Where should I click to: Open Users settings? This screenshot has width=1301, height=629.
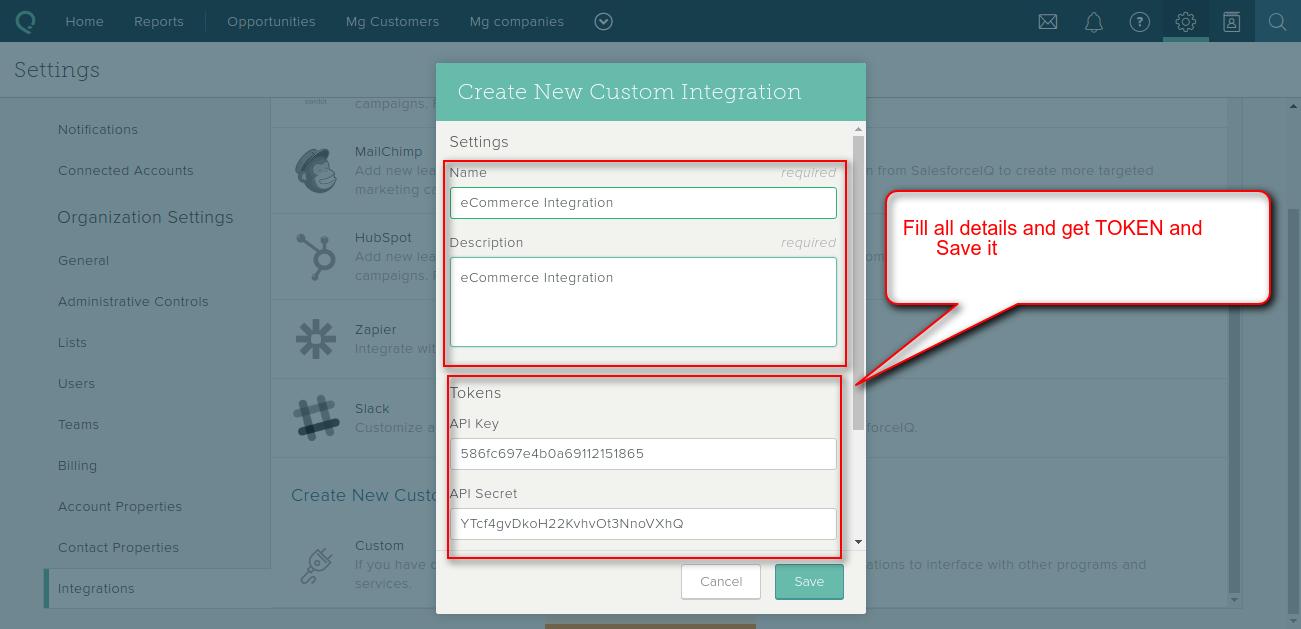77,383
